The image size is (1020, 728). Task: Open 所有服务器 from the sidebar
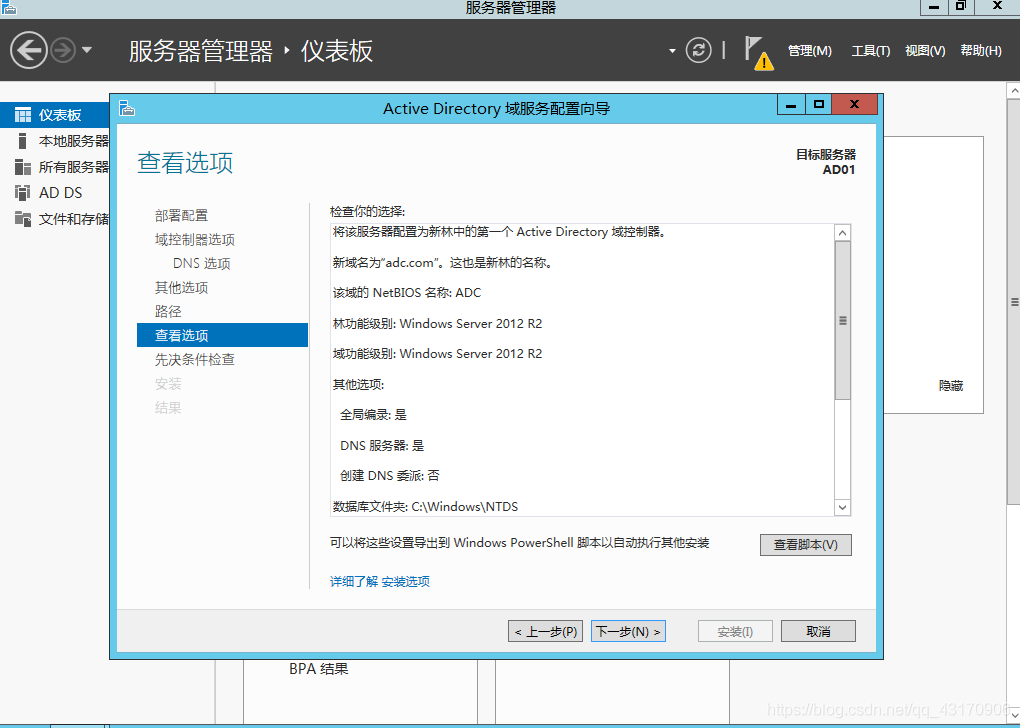[x=73, y=167]
